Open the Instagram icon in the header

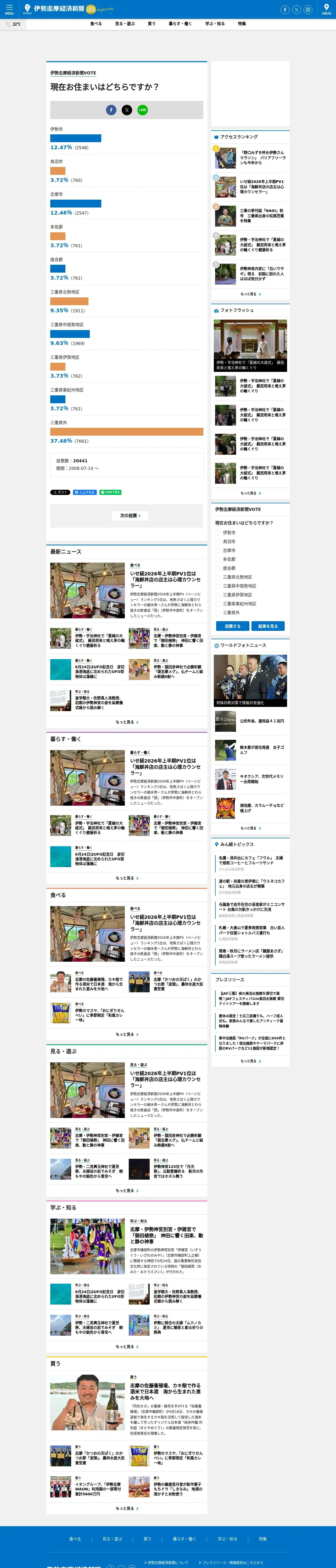pos(308,10)
